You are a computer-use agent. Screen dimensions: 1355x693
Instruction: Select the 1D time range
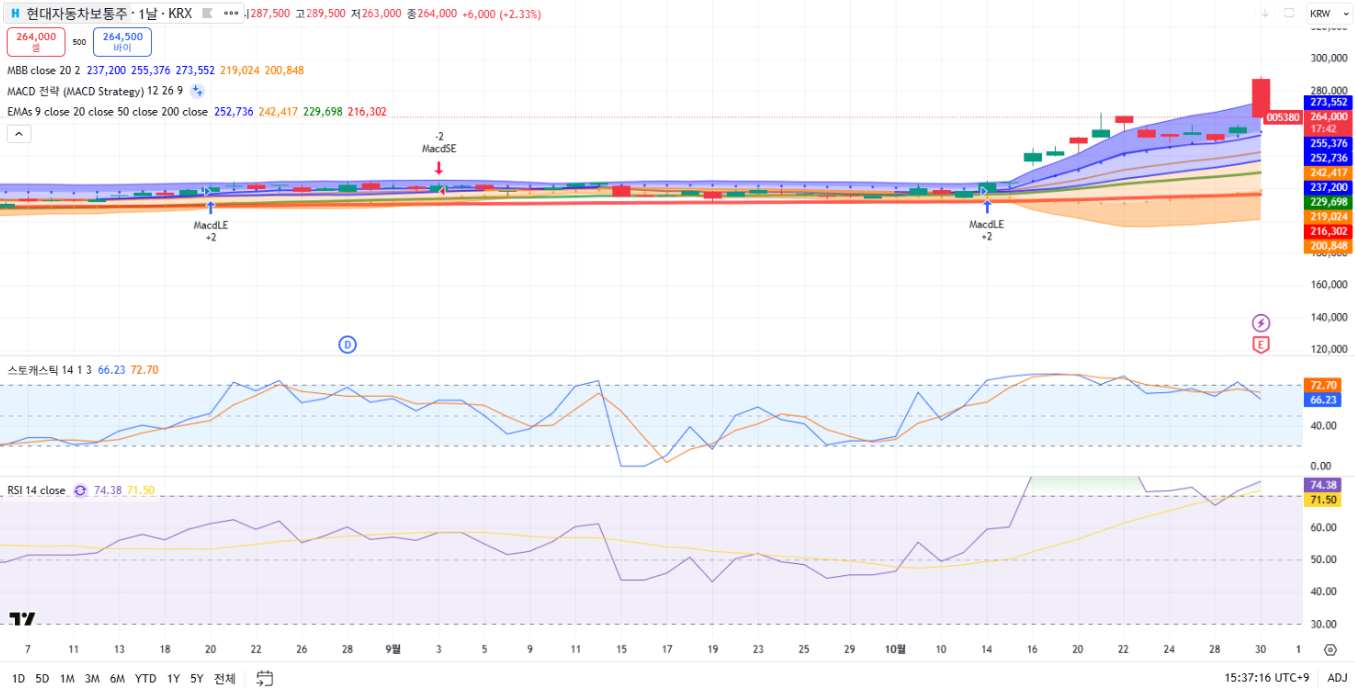coord(18,678)
